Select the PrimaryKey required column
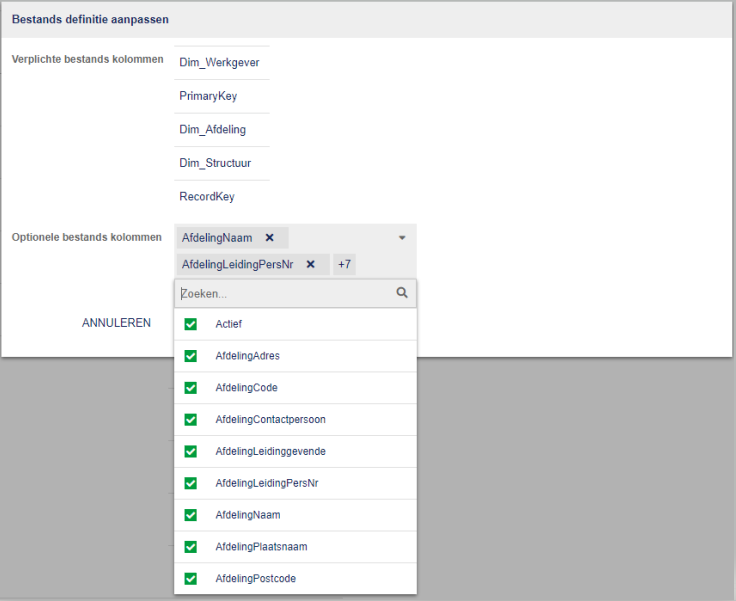 pos(208,96)
